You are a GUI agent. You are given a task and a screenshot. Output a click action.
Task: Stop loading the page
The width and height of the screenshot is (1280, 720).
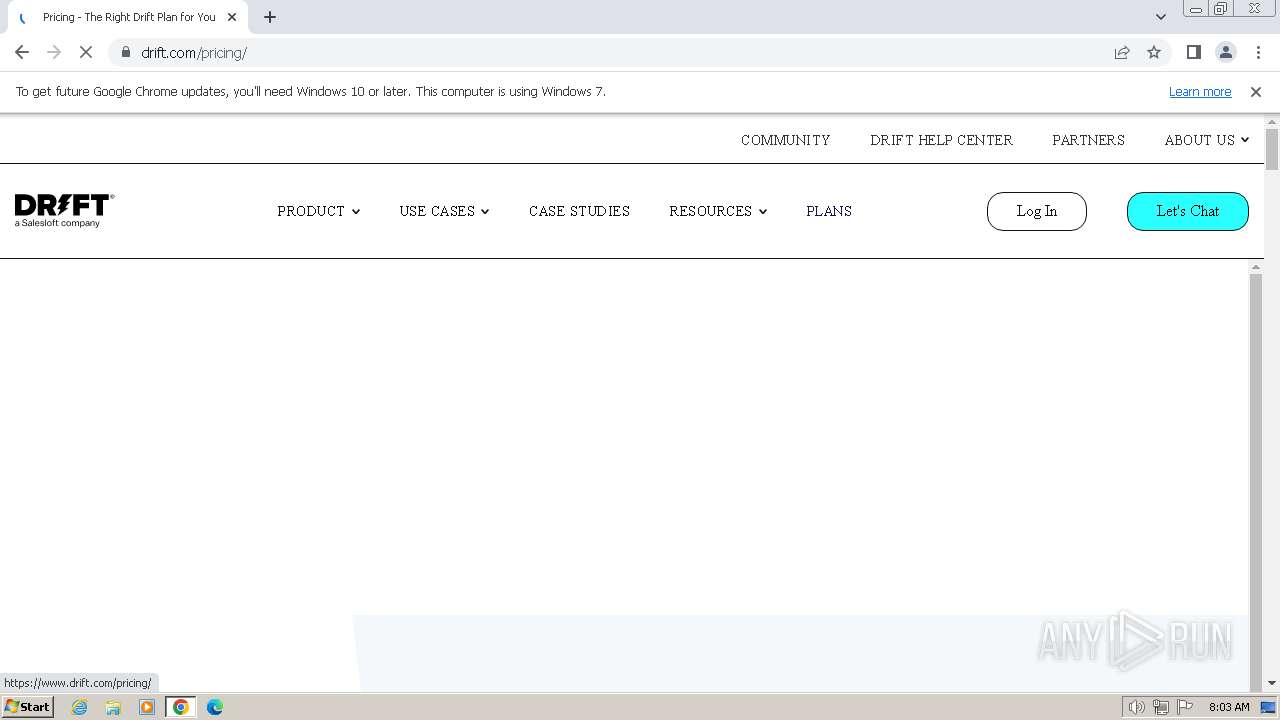[86, 52]
